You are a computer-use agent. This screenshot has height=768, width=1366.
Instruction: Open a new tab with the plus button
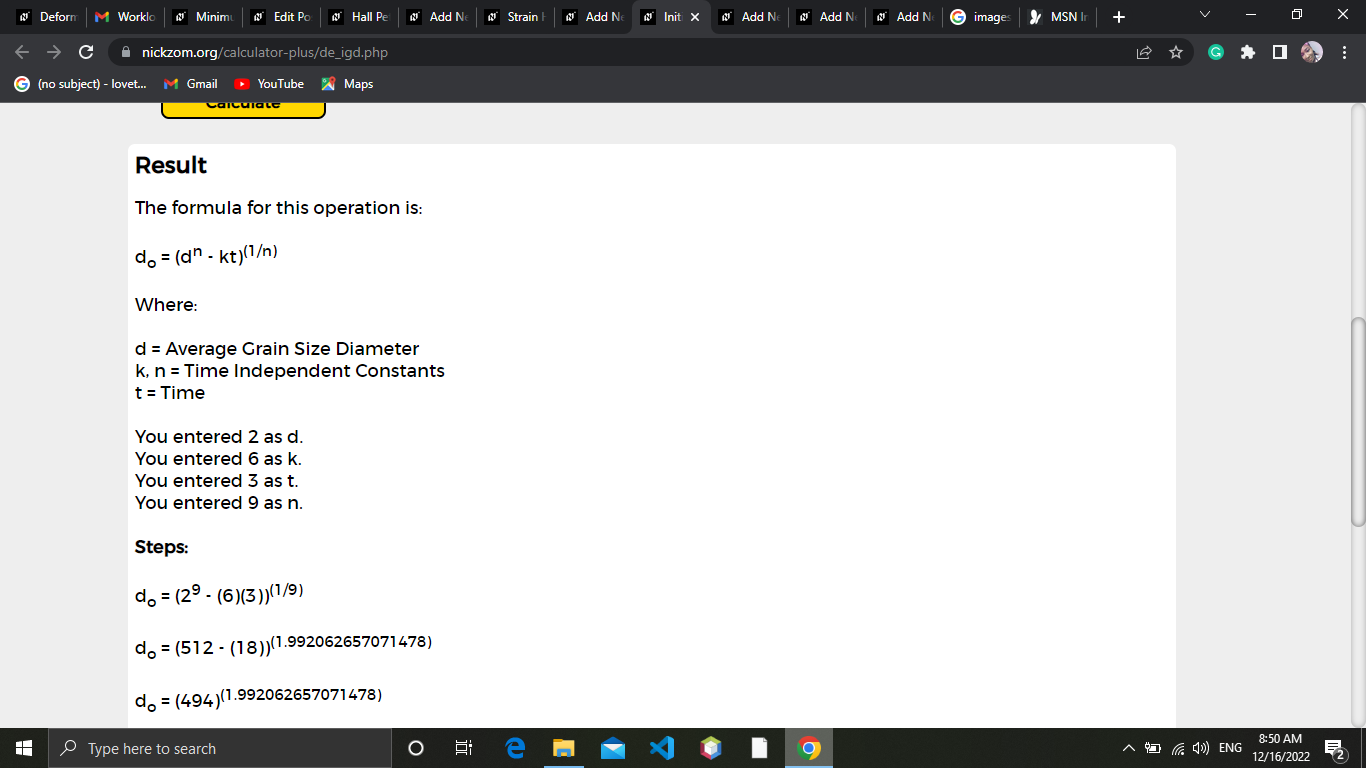tap(1119, 17)
